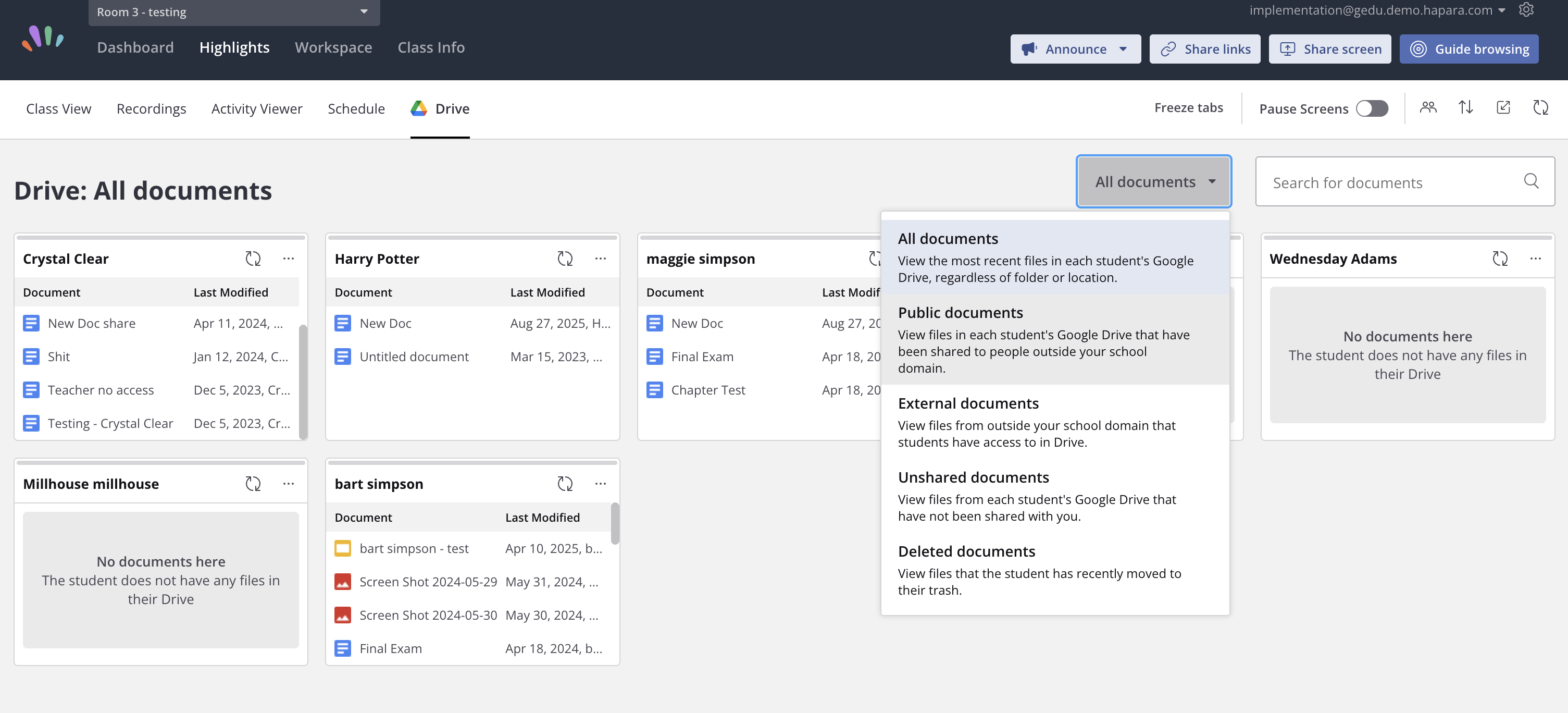Open Harry Potter's more options menu

coord(600,259)
